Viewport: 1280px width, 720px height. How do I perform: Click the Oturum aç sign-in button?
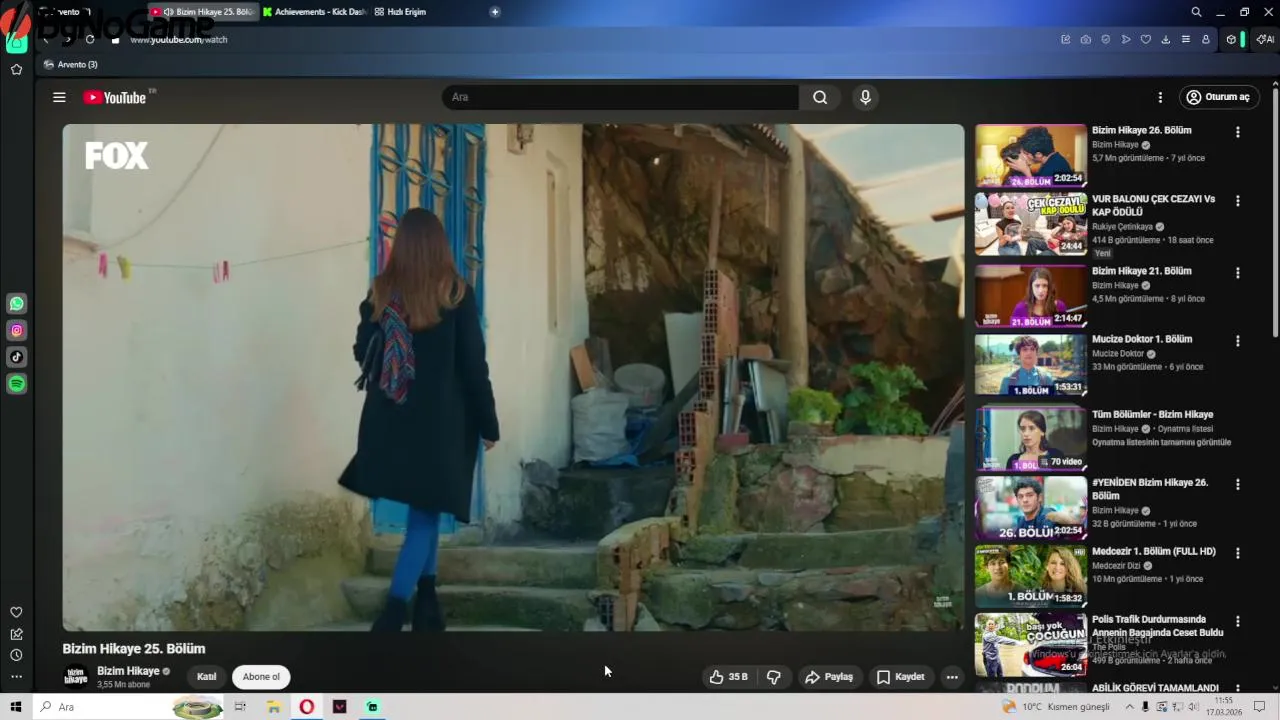pos(1218,97)
